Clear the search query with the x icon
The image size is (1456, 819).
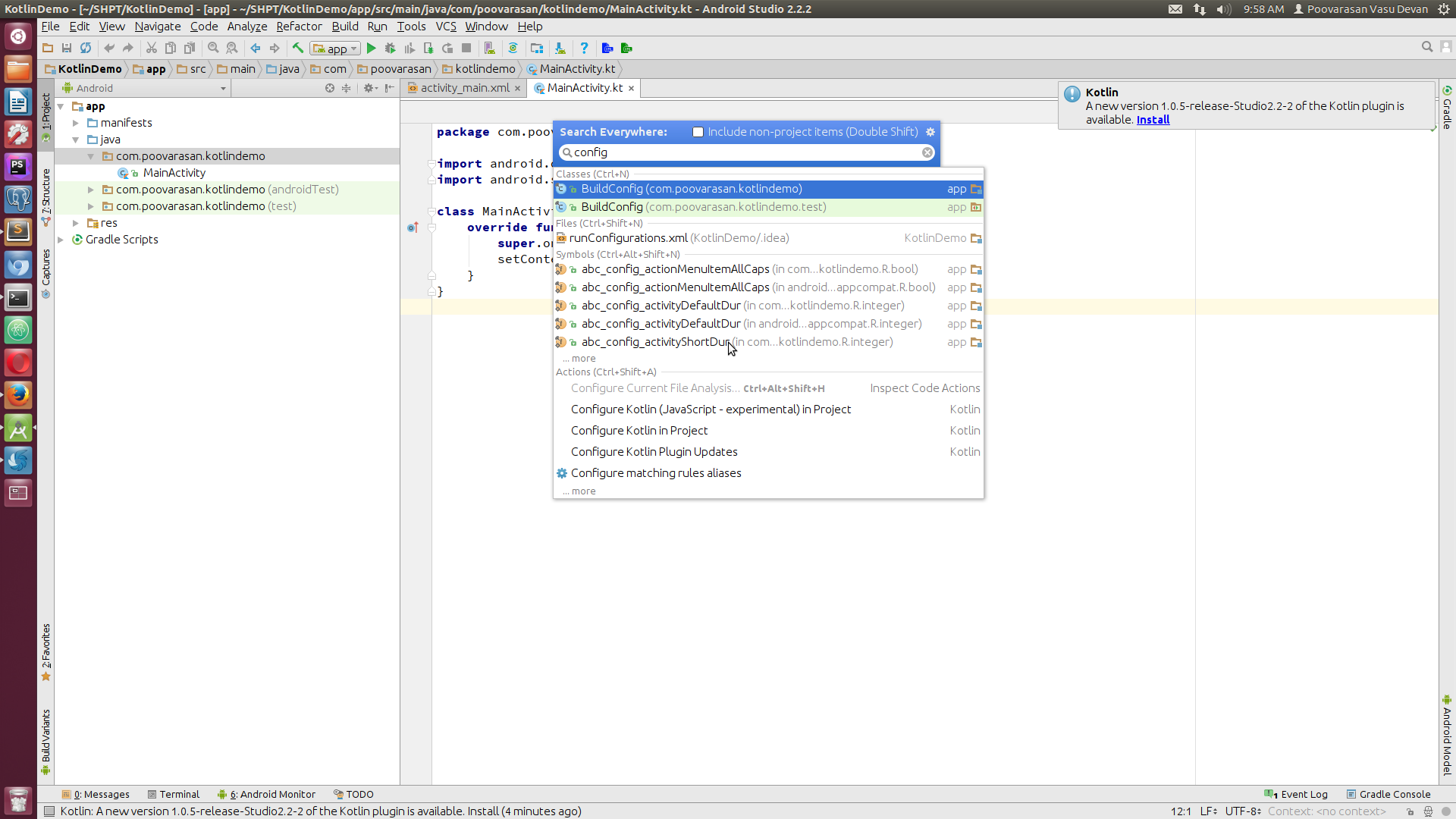(927, 152)
